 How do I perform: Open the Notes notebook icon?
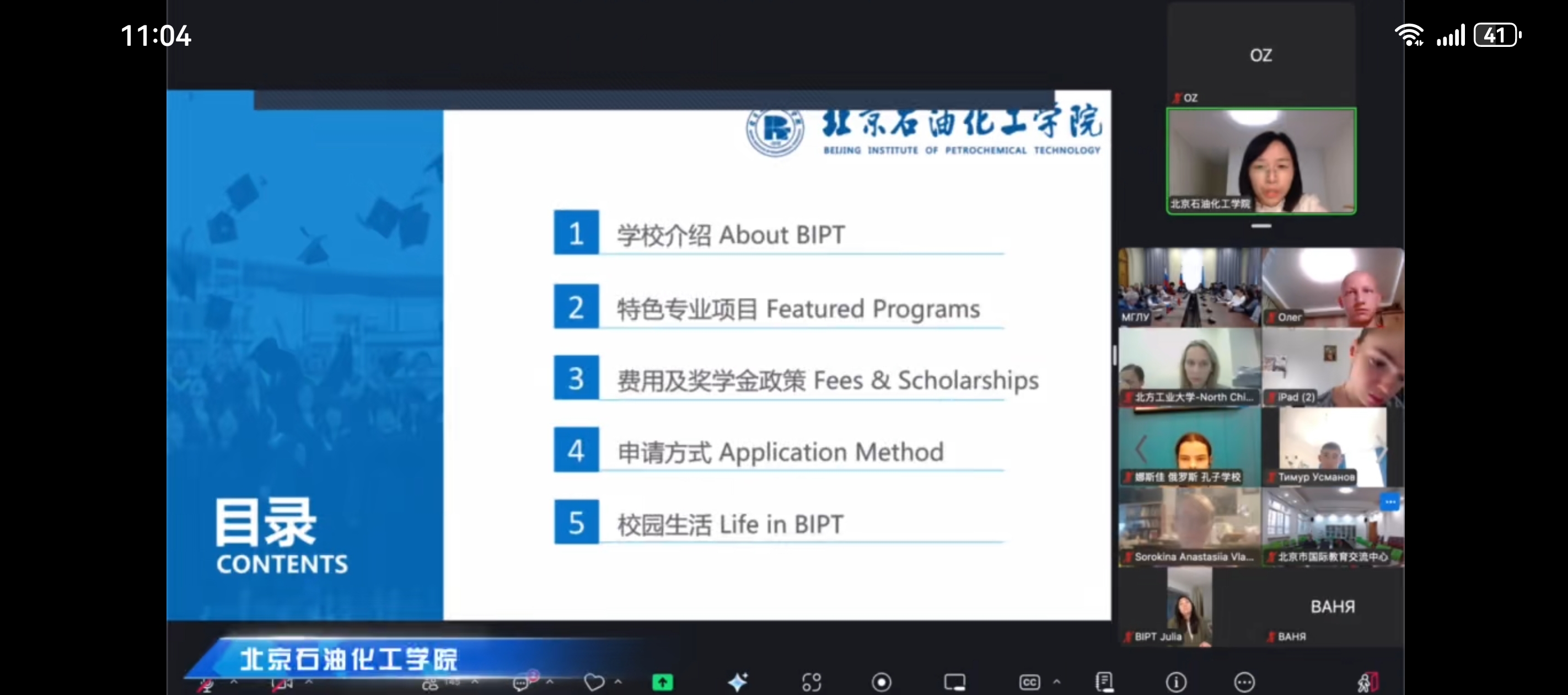pyautogui.click(x=1104, y=682)
